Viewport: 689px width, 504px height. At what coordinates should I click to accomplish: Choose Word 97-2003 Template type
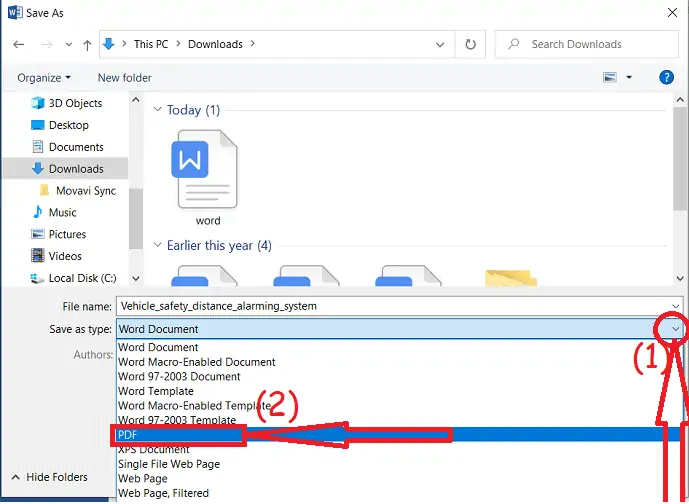click(x=400, y=420)
